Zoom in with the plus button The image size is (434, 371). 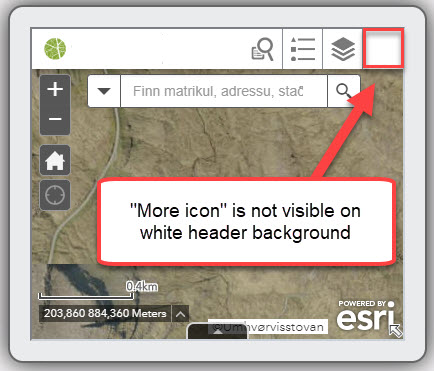55,89
